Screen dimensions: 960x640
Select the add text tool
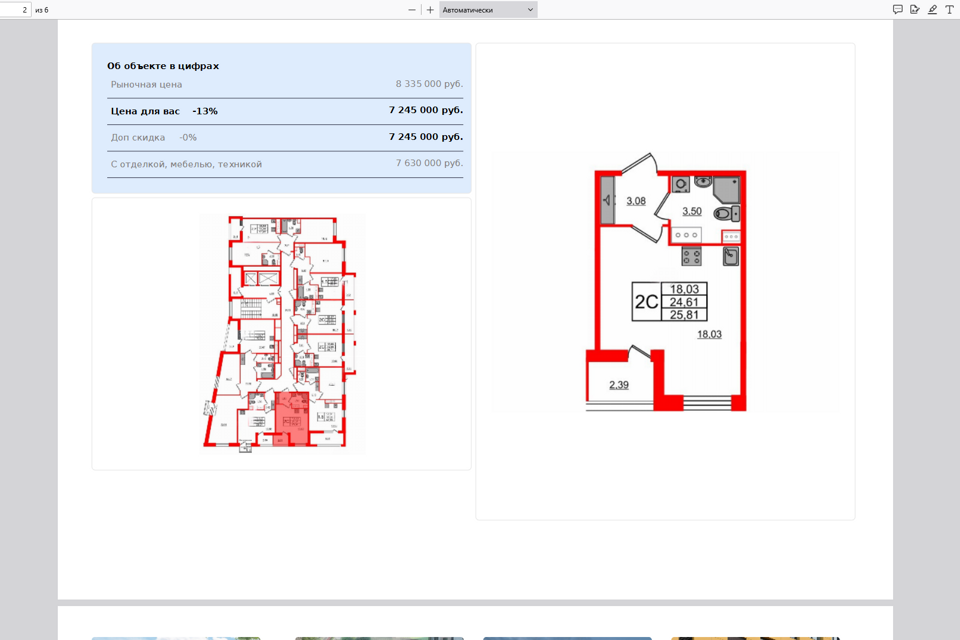tap(949, 9)
